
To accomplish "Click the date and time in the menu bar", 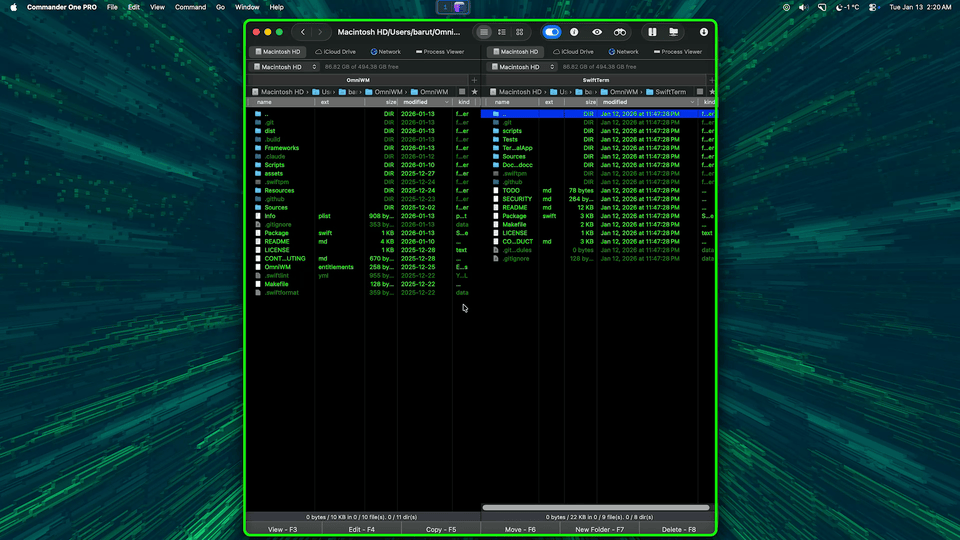I will pyautogui.click(x=920, y=7).
